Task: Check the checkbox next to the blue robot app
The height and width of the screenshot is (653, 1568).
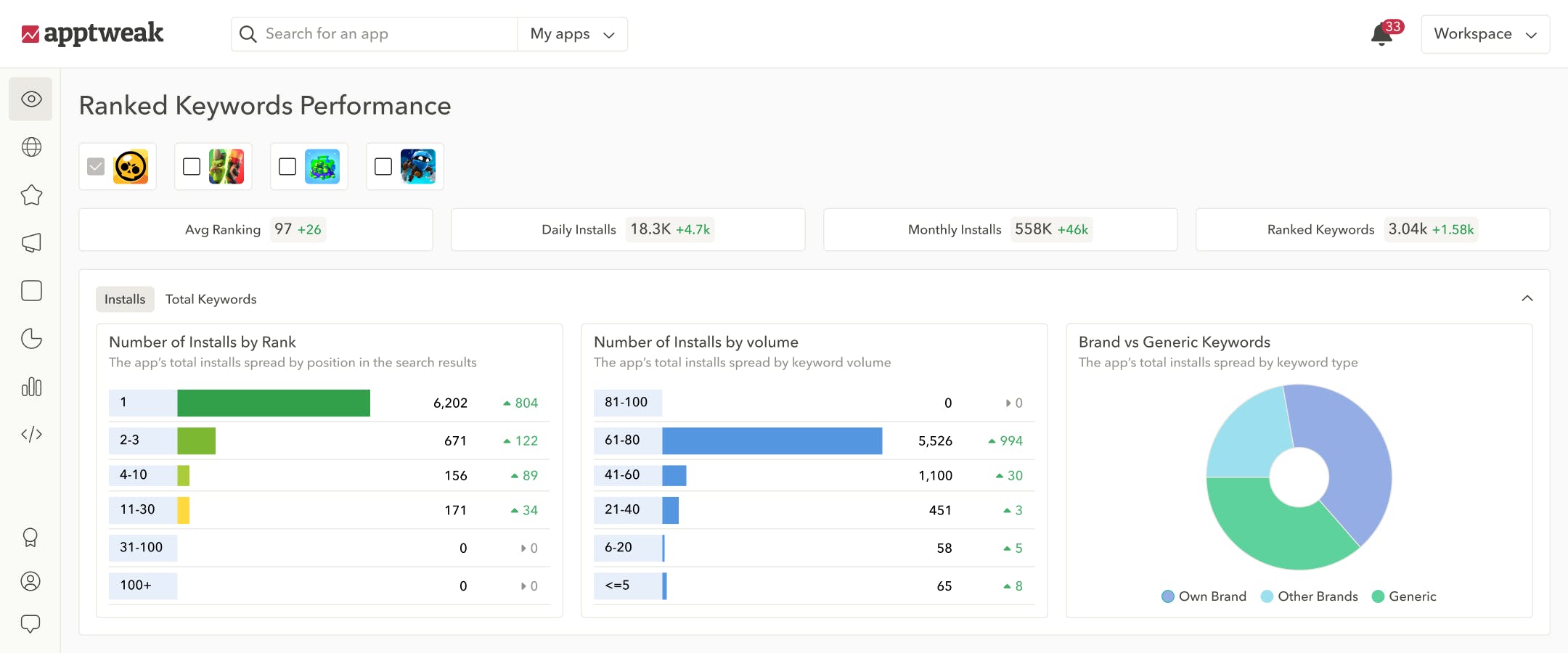Action: 383,166
